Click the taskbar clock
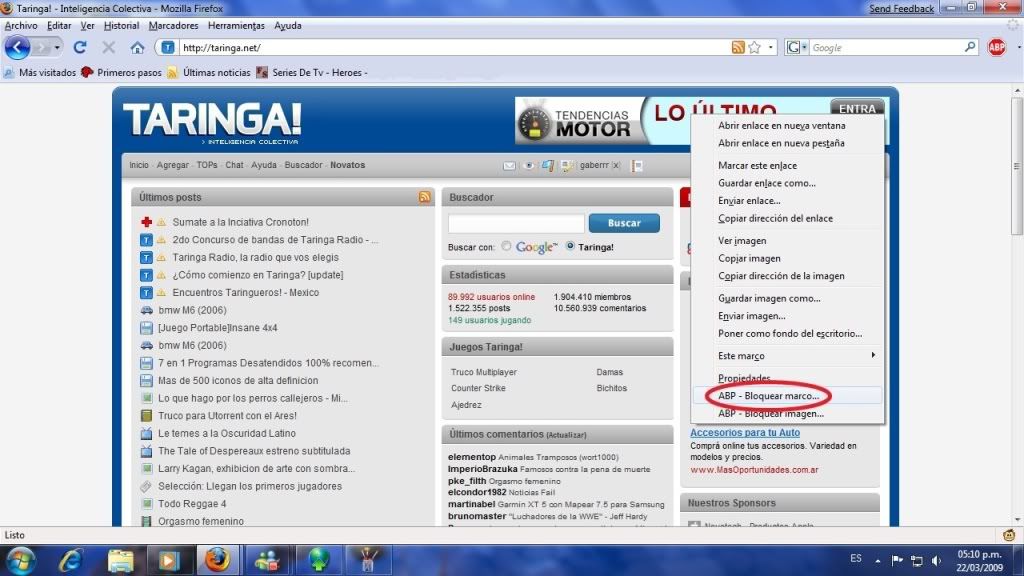Screen dimensions: 1024x576 click(979, 560)
